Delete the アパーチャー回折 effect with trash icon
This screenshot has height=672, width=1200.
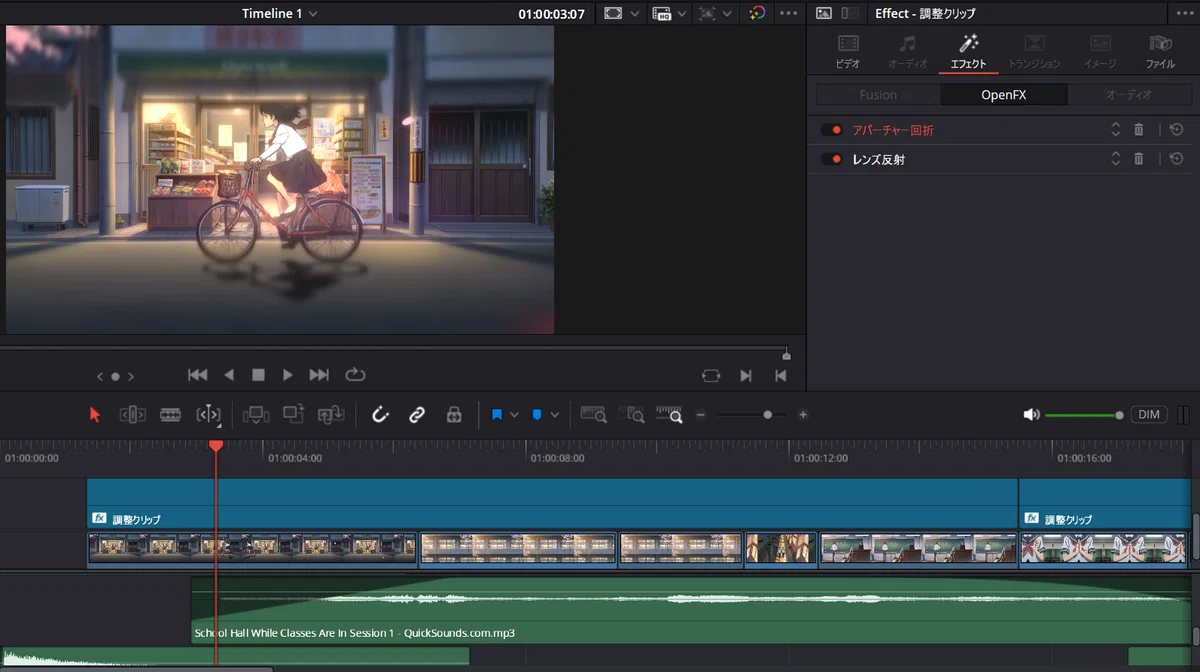coord(1138,130)
